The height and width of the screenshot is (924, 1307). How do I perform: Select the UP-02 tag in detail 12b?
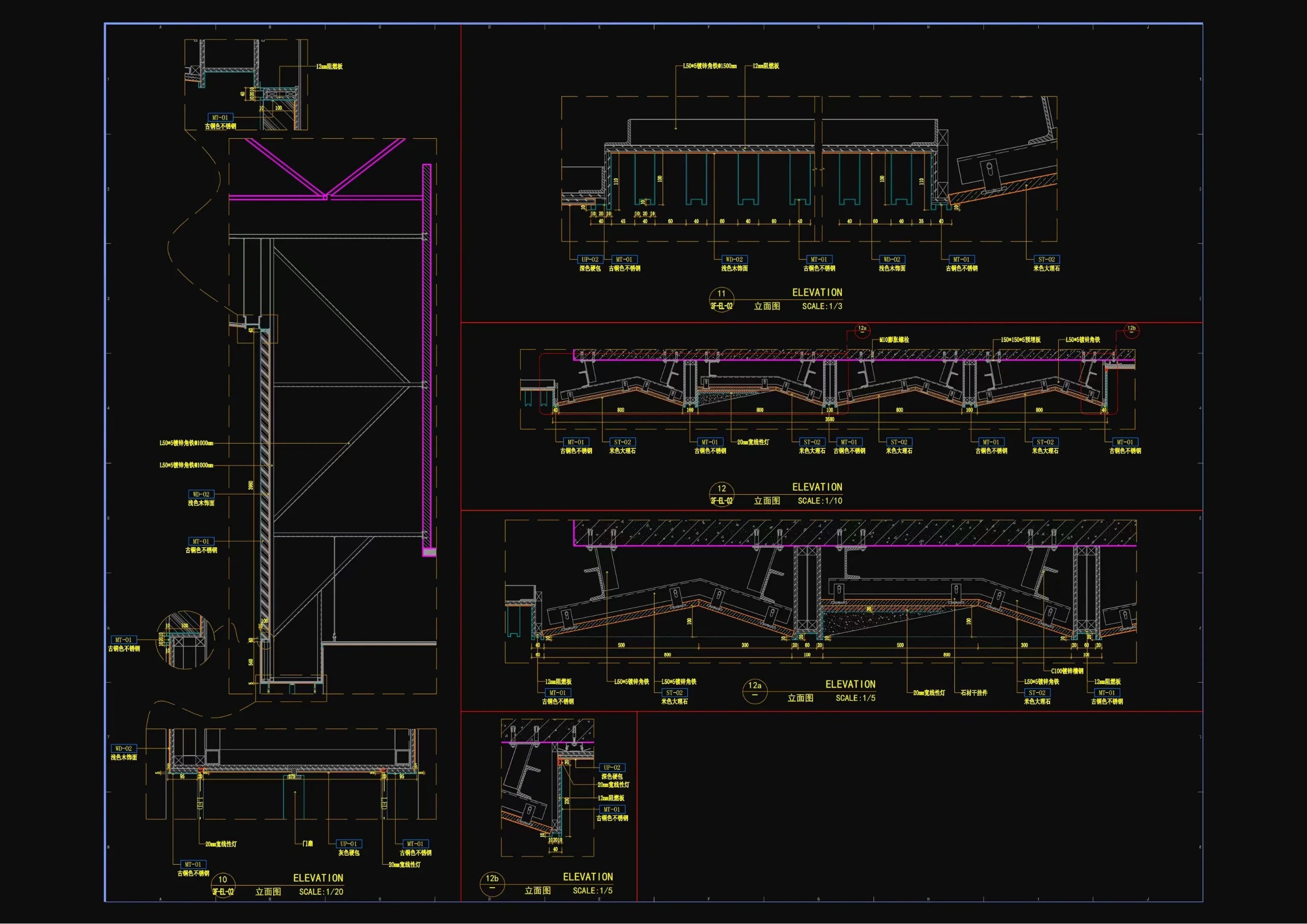612,767
